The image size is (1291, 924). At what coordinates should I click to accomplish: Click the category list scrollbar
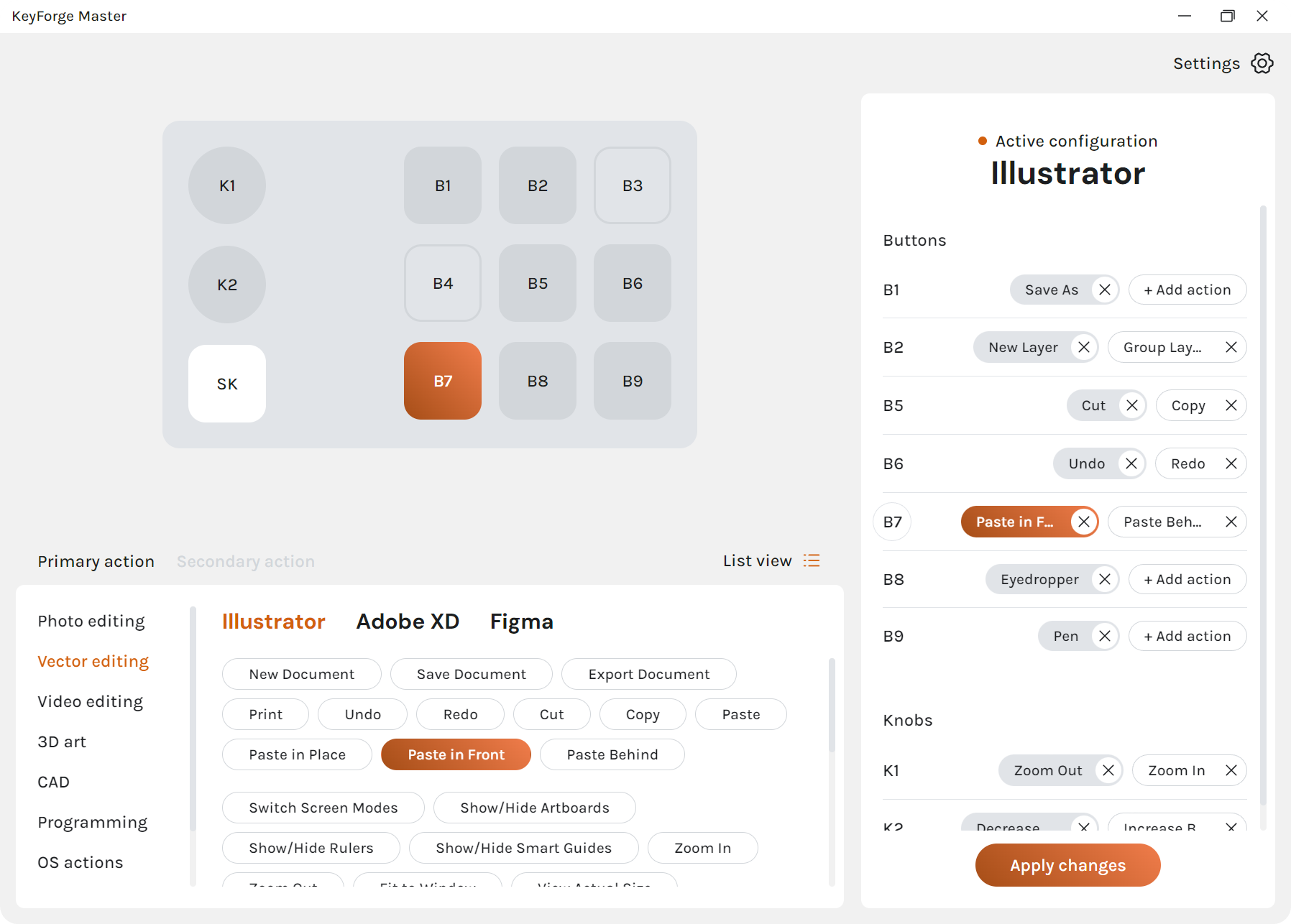(193, 719)
